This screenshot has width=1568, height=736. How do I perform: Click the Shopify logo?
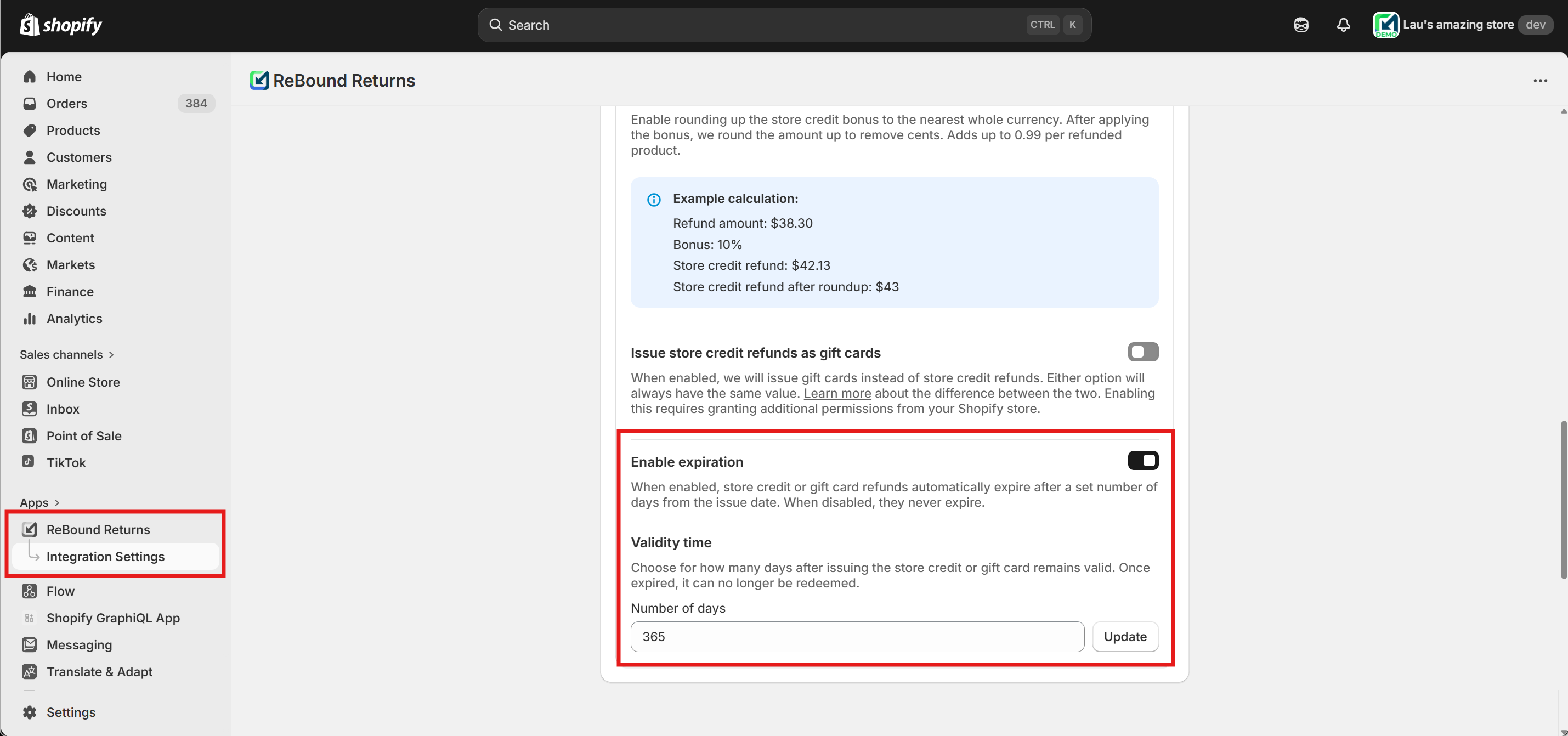tap(61, 25)
